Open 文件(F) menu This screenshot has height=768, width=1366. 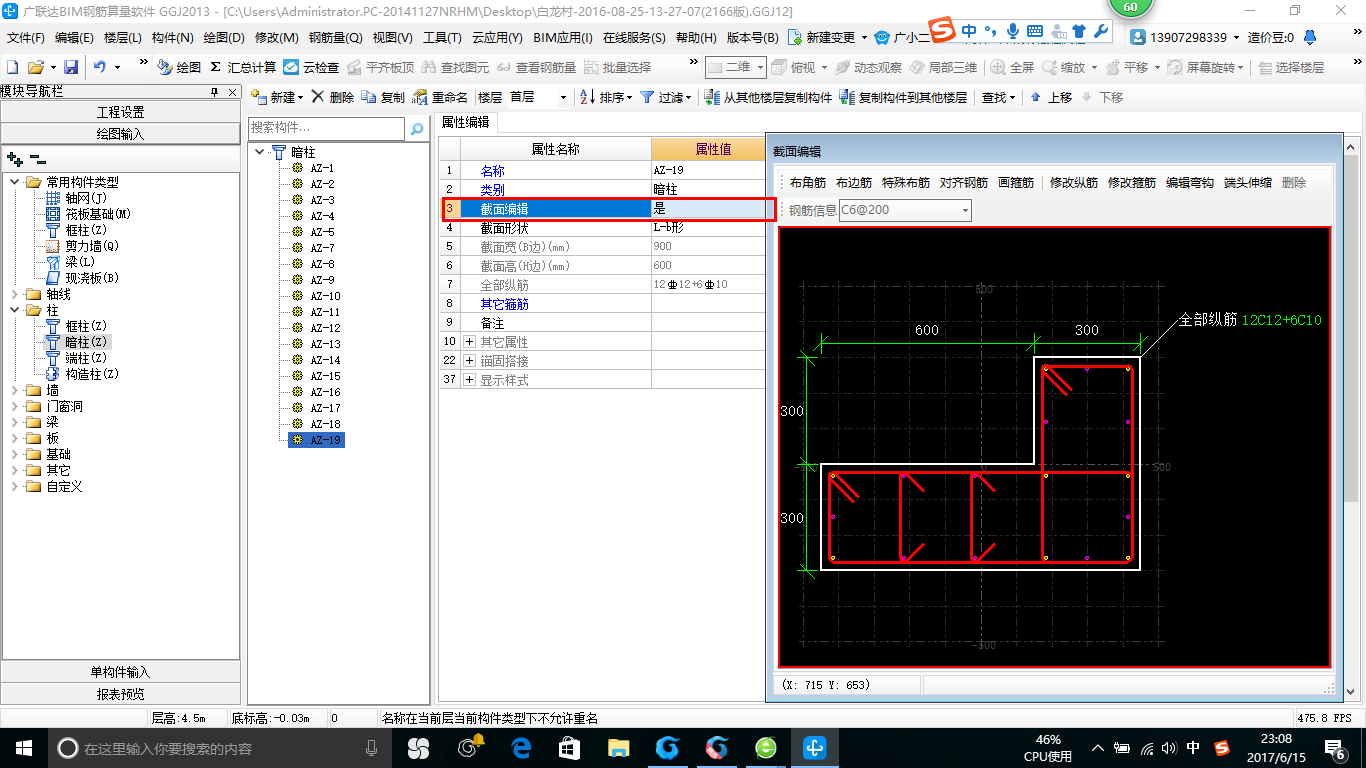tap(26, 38)
